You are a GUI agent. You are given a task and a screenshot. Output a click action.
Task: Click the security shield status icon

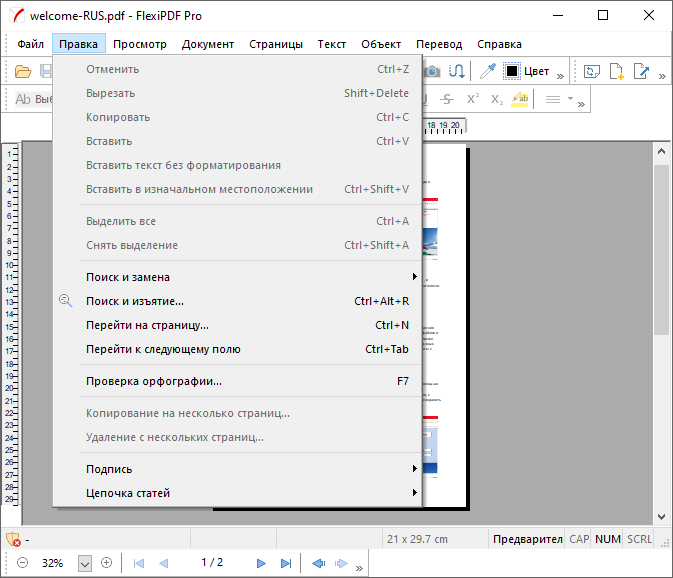click(13, 539)
